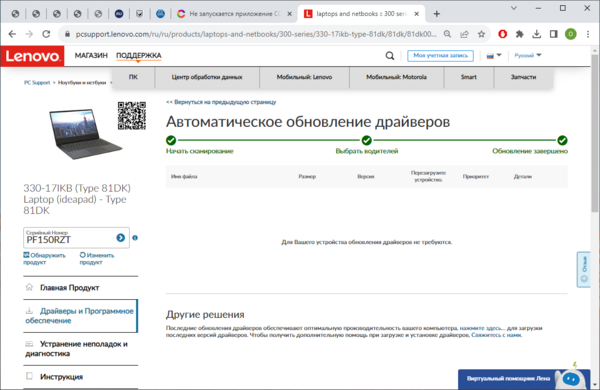Select the ПК category tab
Image resolution: width=600 pixels, height=390 pixels.
click(x=133, y=77)
